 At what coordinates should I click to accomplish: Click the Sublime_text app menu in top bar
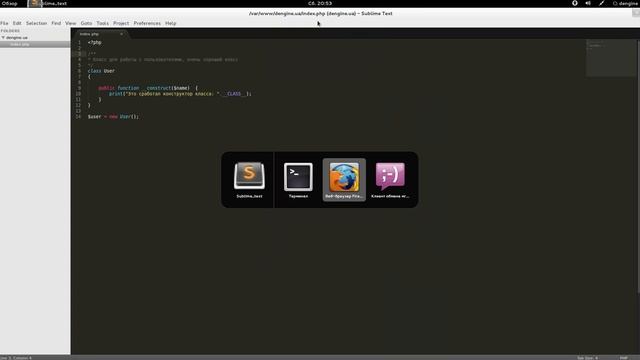[x=48, y=3]
